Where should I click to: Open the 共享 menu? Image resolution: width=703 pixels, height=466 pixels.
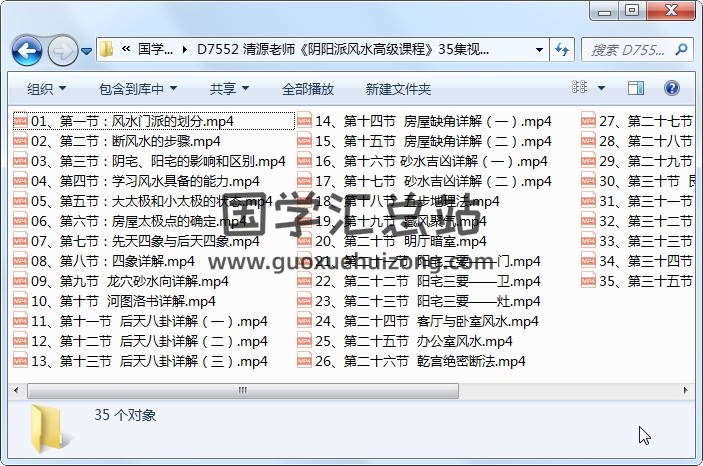click(x=230, y=88)
